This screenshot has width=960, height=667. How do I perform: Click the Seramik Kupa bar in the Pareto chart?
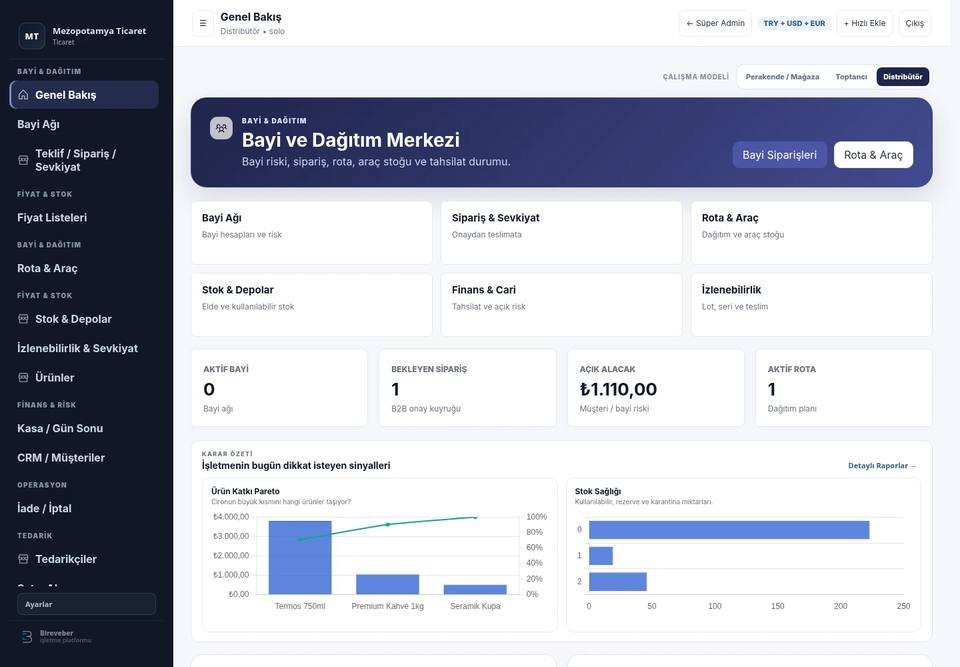(x=475, y=589)
